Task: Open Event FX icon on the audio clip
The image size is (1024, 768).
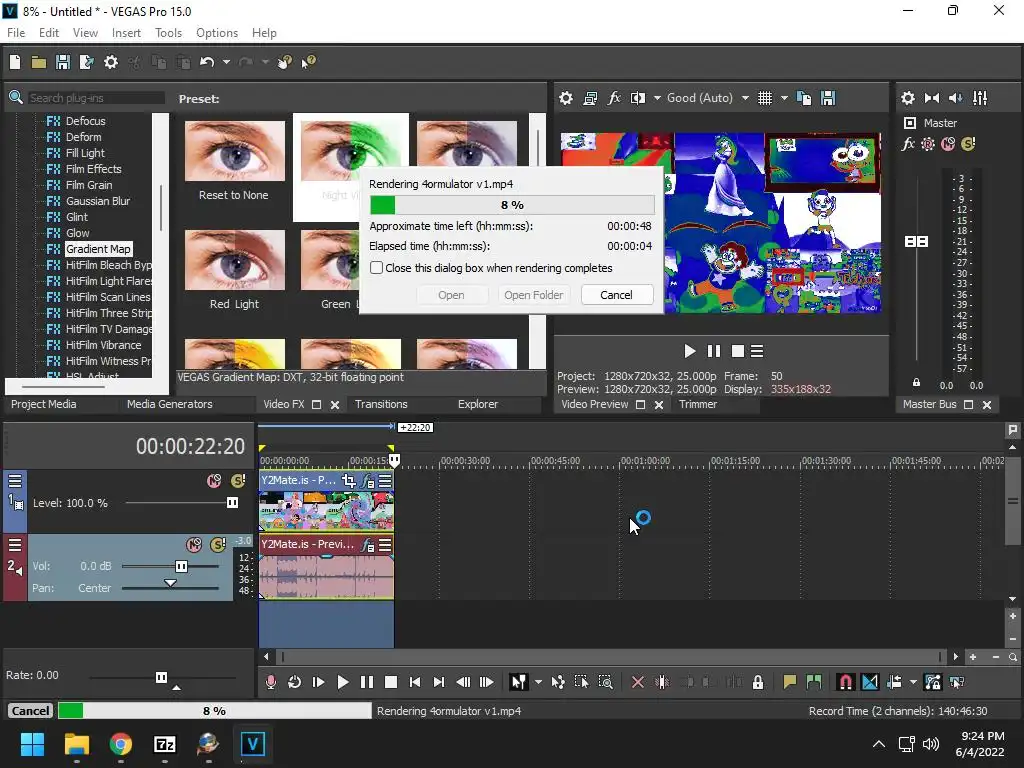Action: coord(368,545)
